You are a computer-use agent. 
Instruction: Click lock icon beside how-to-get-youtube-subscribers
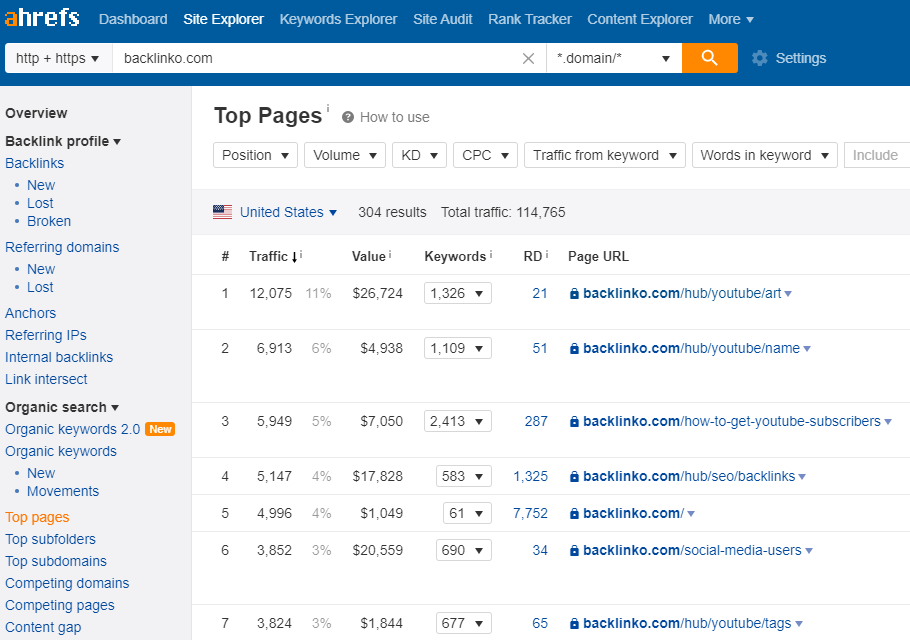574,422
